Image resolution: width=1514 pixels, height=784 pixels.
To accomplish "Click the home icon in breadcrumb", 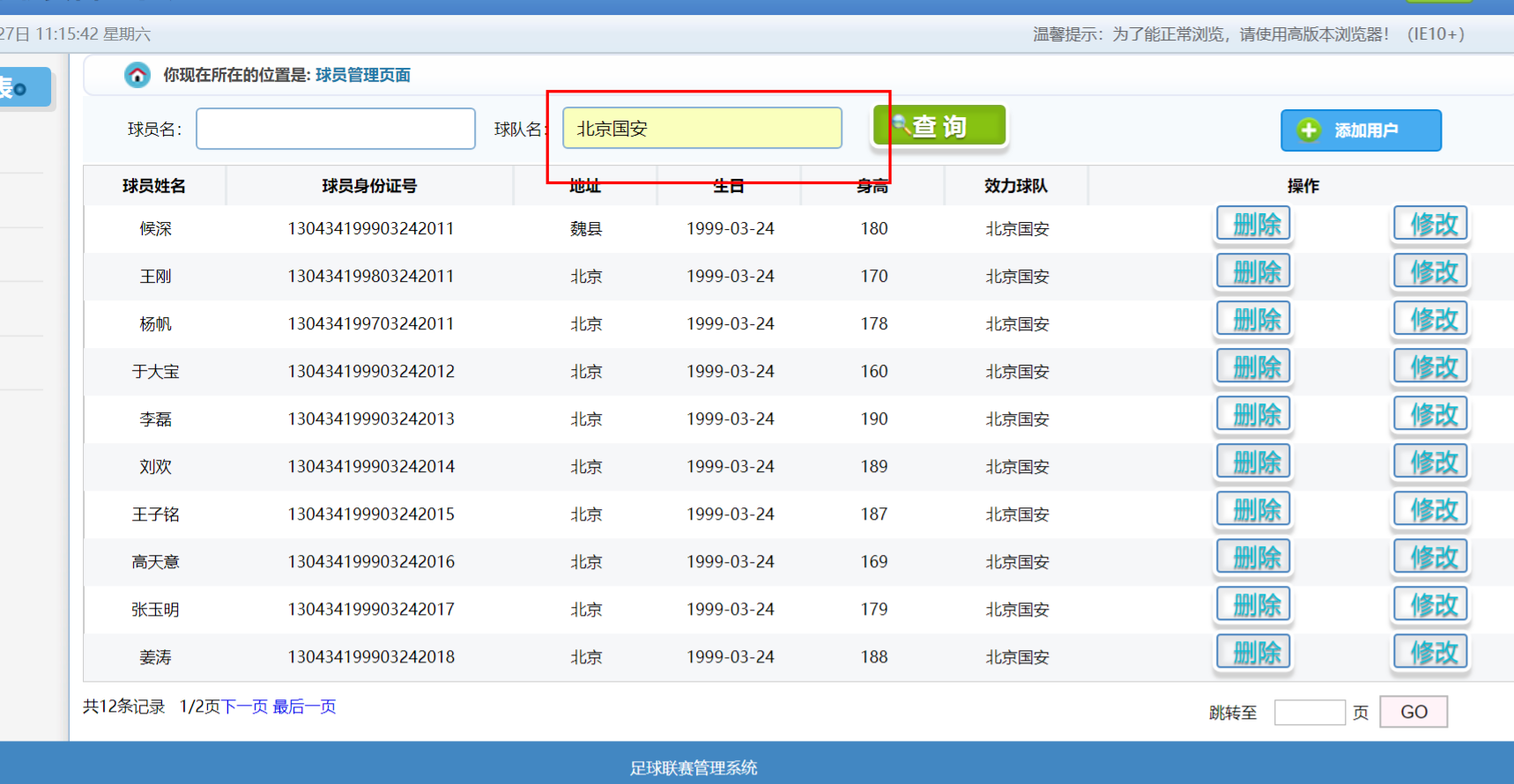I will [x=137, y=75].
